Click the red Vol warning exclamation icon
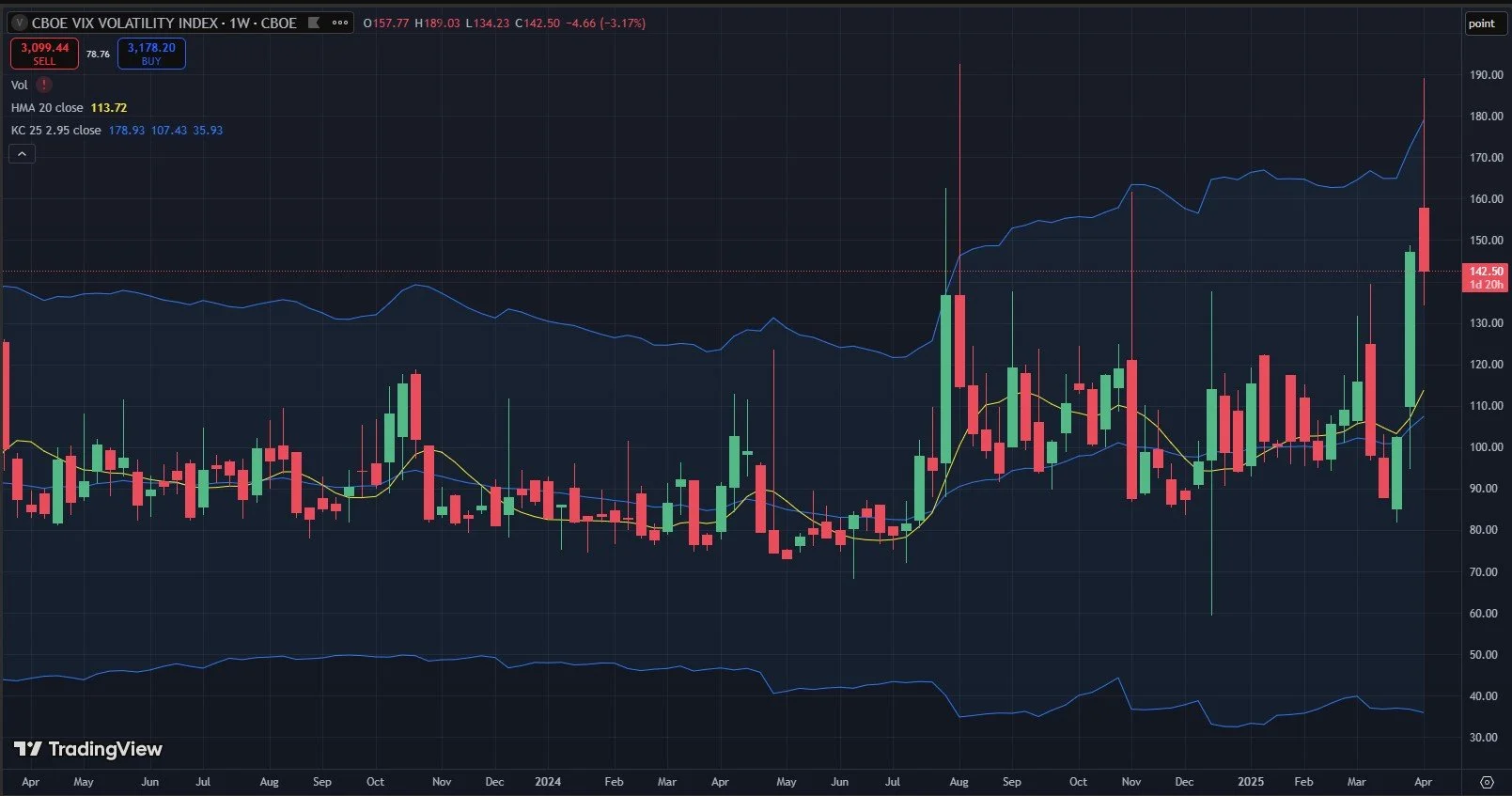Image resolution: width=1512 pixels, height=796 pixels. tap(43, 85)
